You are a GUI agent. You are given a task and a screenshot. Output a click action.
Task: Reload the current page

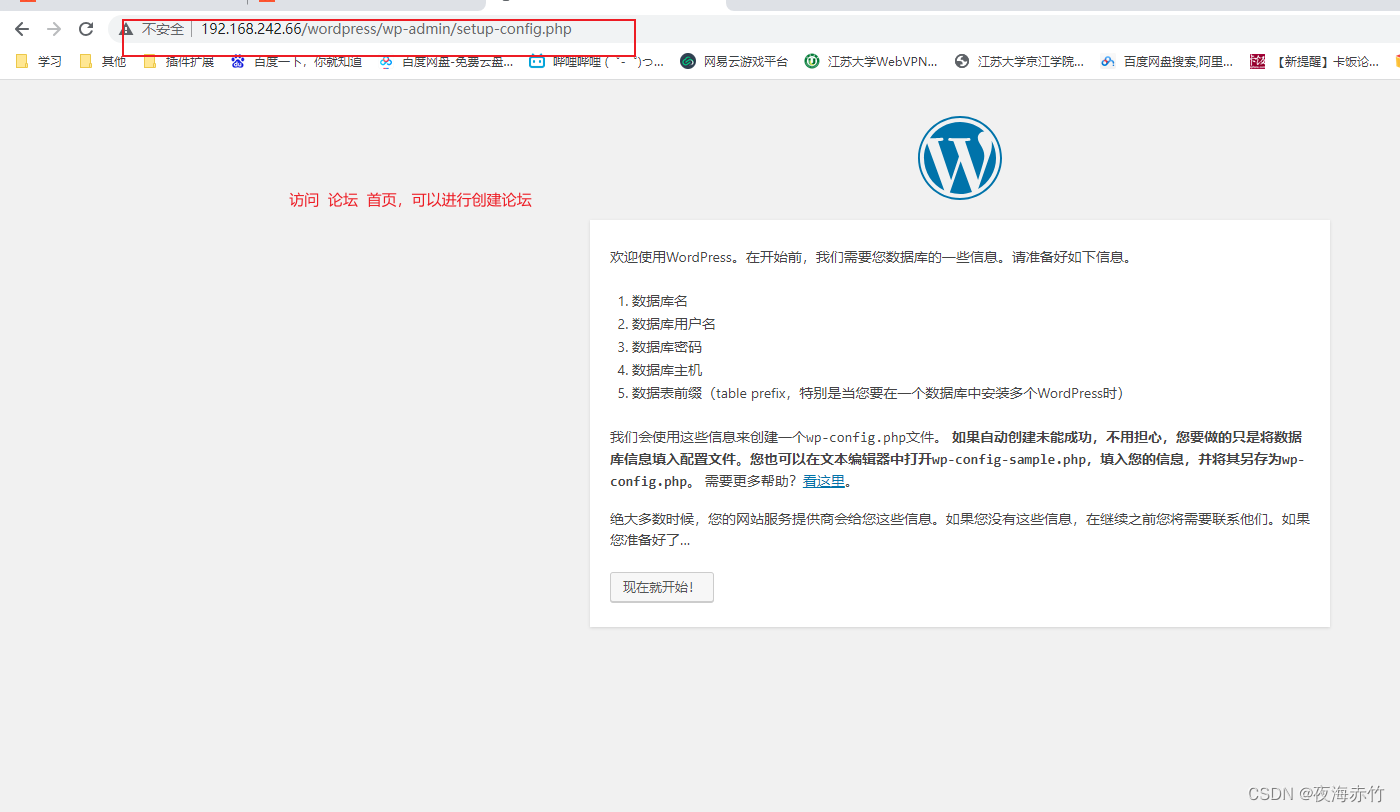click(86, 29)
